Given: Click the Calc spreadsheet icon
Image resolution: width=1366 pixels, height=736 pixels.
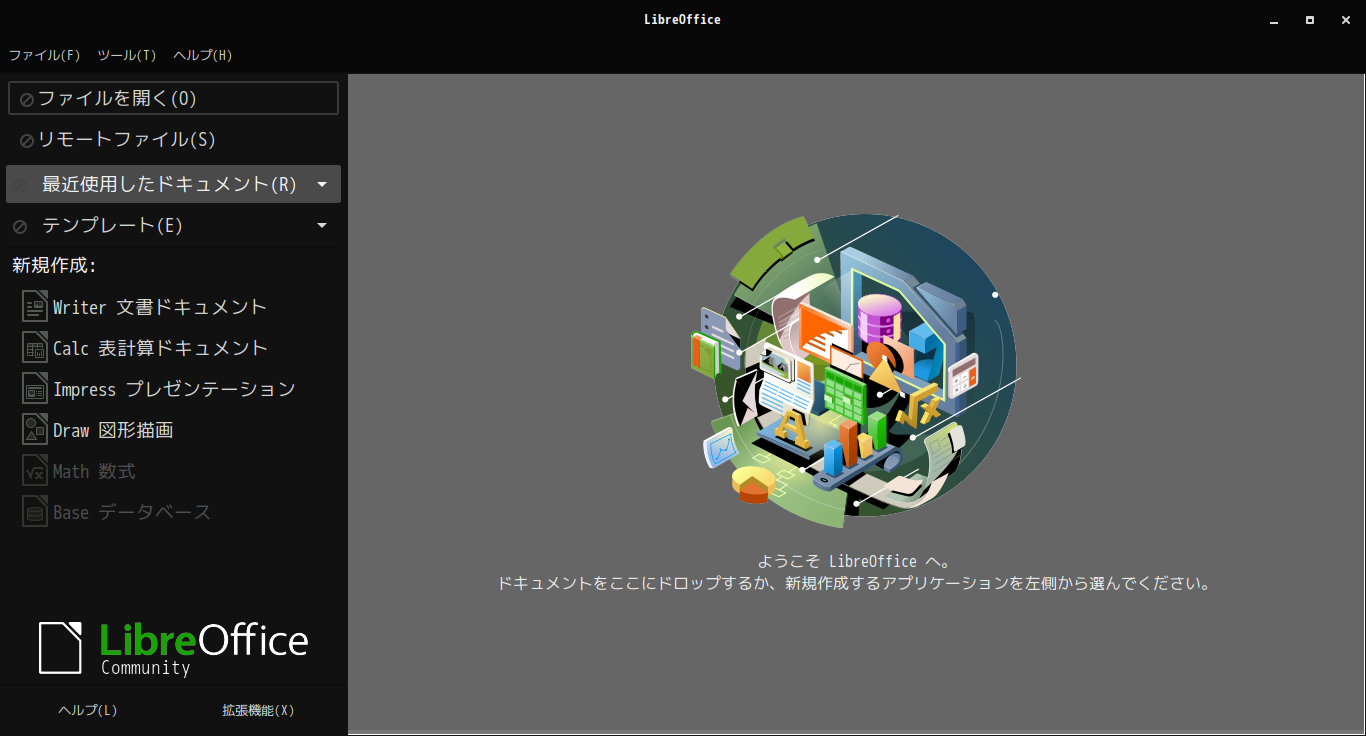Looking at the screenshot, I should (x=35, y=347).
